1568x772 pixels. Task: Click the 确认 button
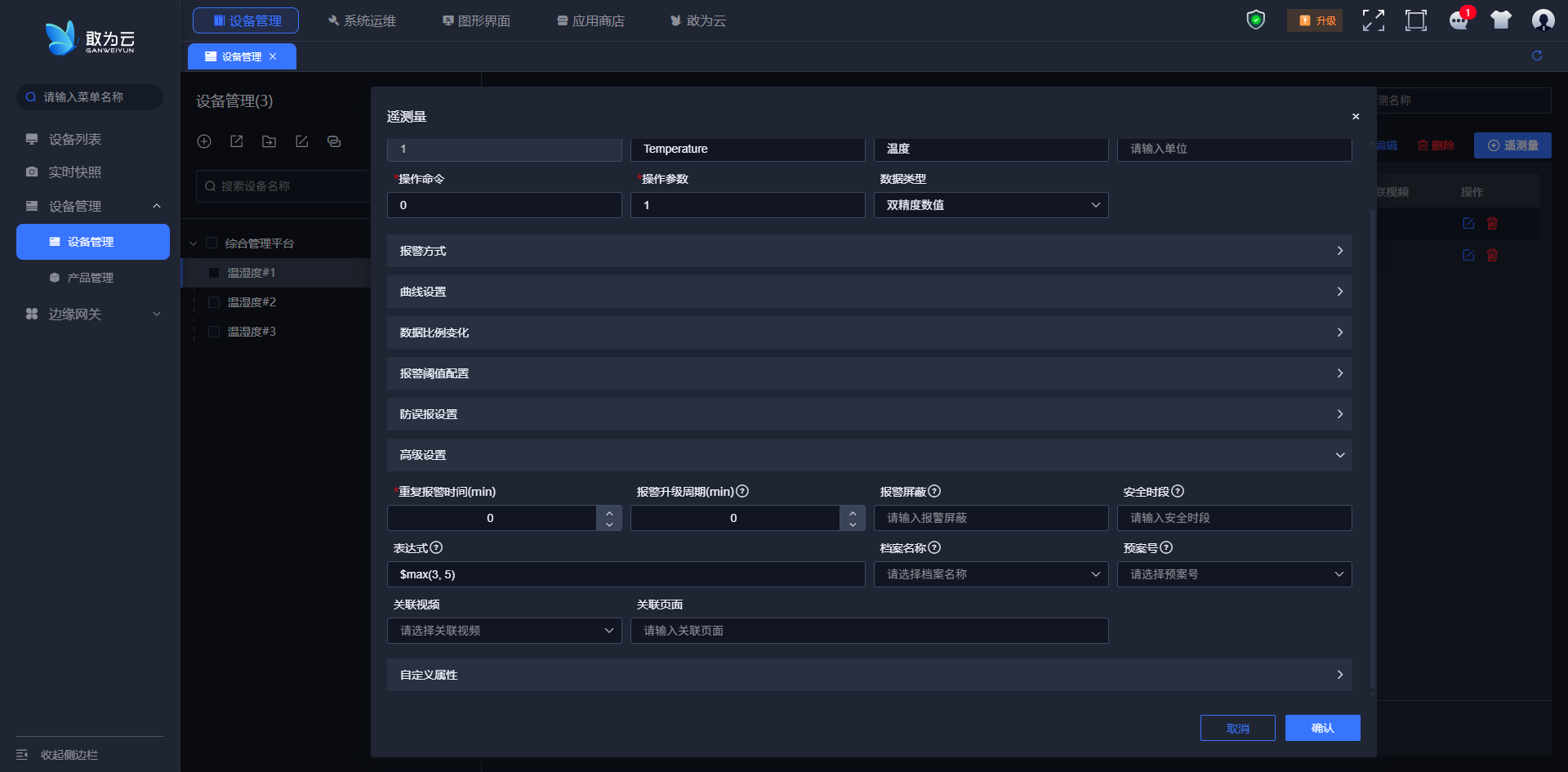pos(1322,728)
